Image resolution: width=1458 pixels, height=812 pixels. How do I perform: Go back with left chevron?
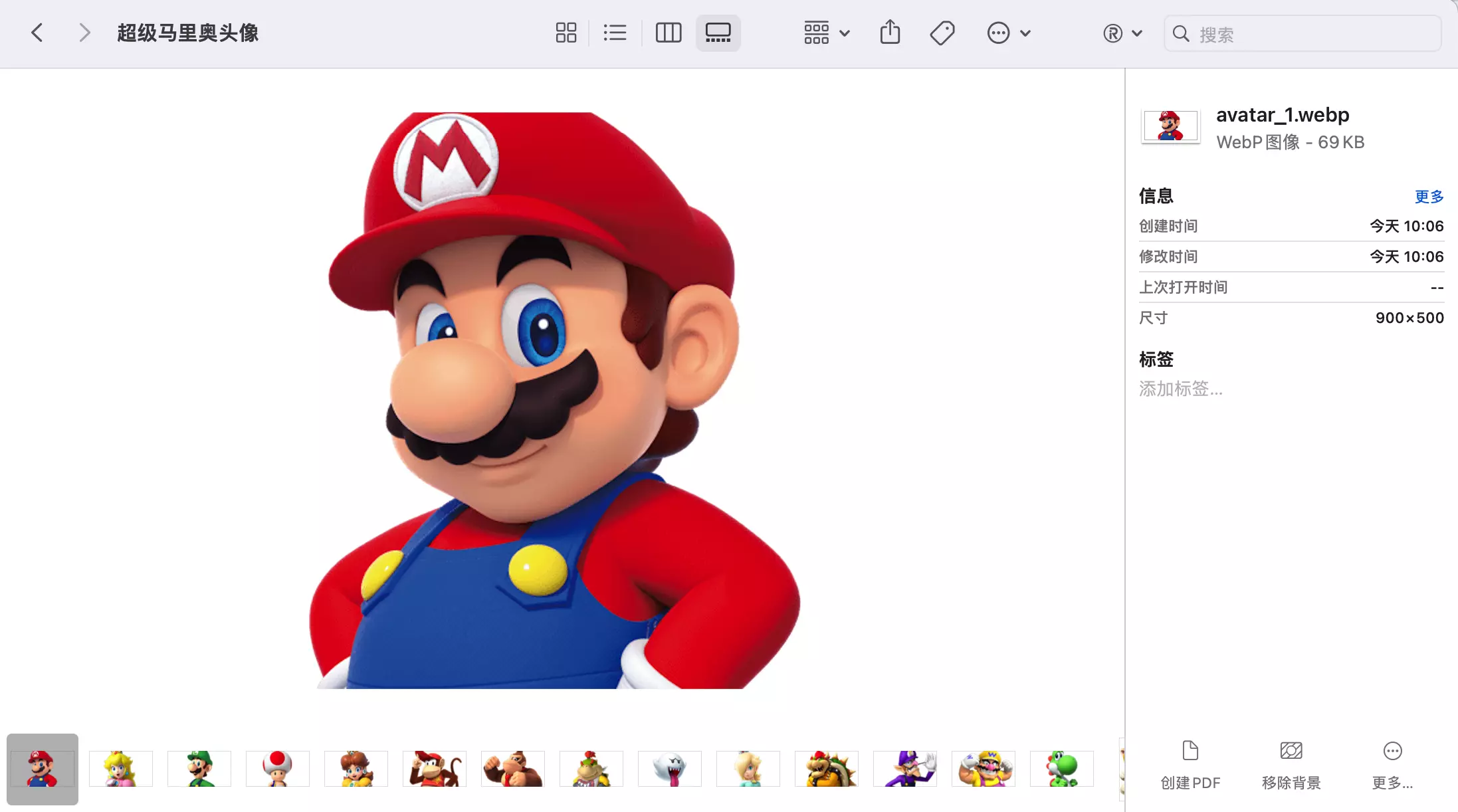(37, 33)
